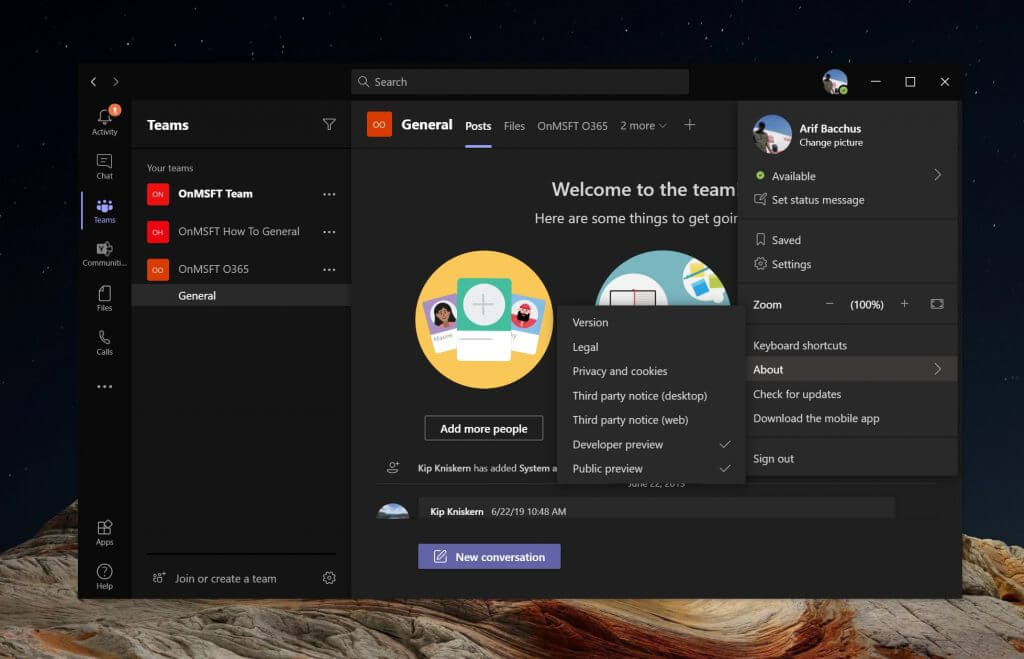Switch to the Posts tab
The width and height of the screenshot is (1024, 659).
(x=478, y=126)
